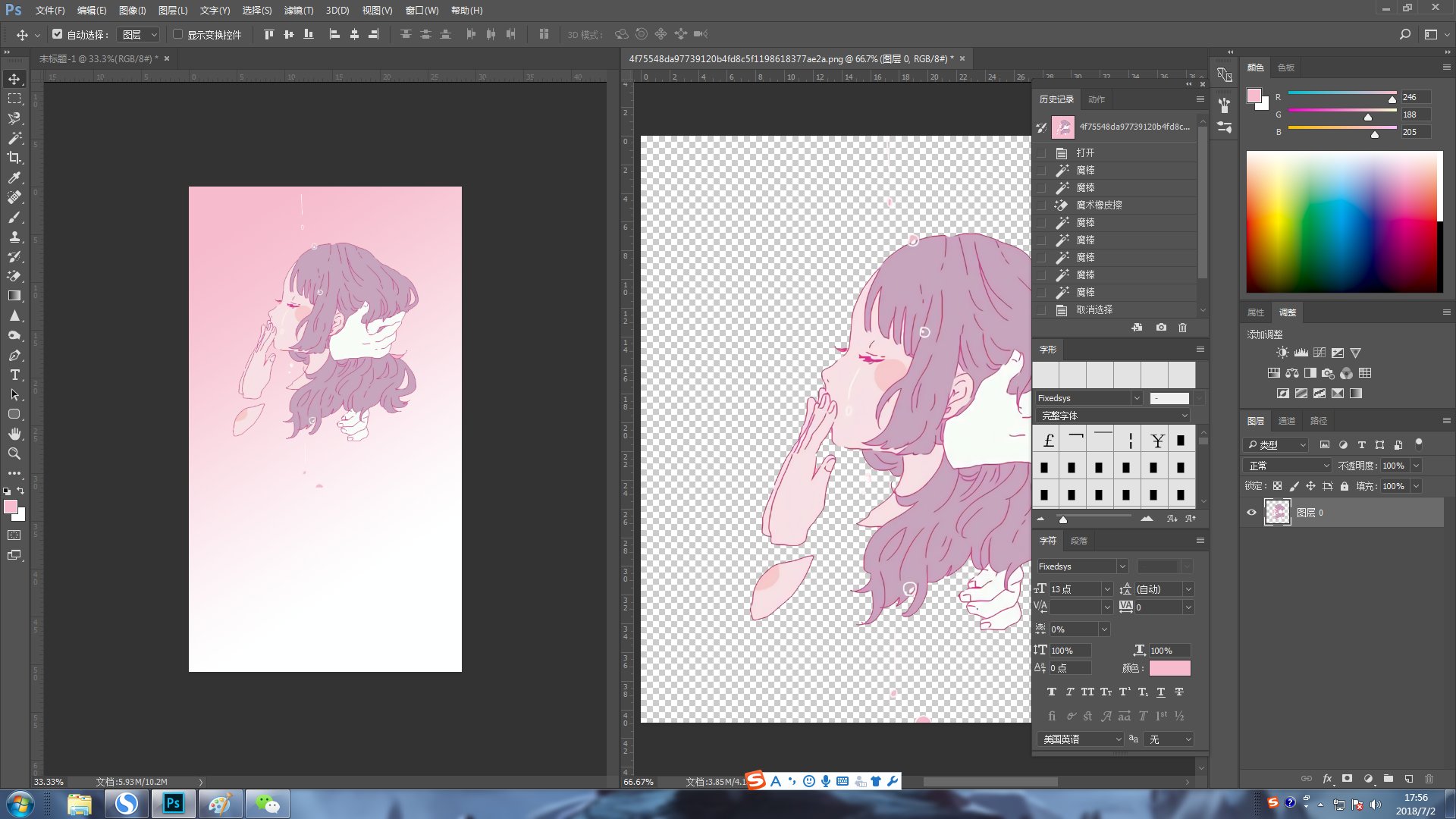Click the pink text color swatch
The height and width of the screenshot is (819, 1456).
[x=1169, y=668]
